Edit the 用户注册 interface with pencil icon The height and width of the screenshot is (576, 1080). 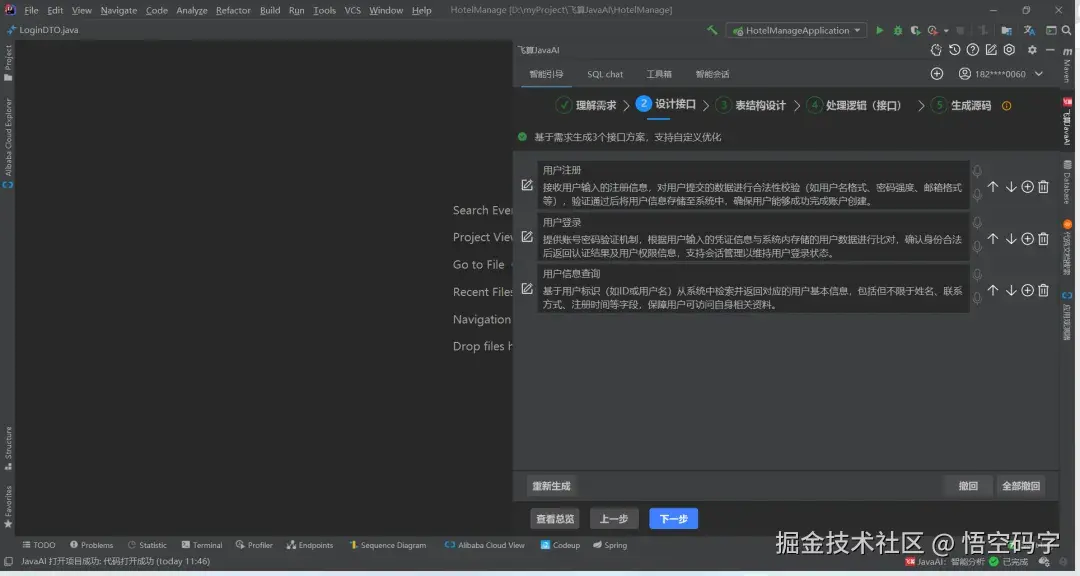coord(527,184)
